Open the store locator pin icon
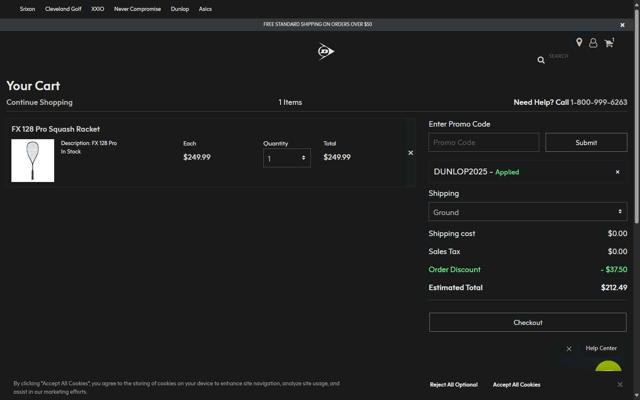 coord(579,42)
